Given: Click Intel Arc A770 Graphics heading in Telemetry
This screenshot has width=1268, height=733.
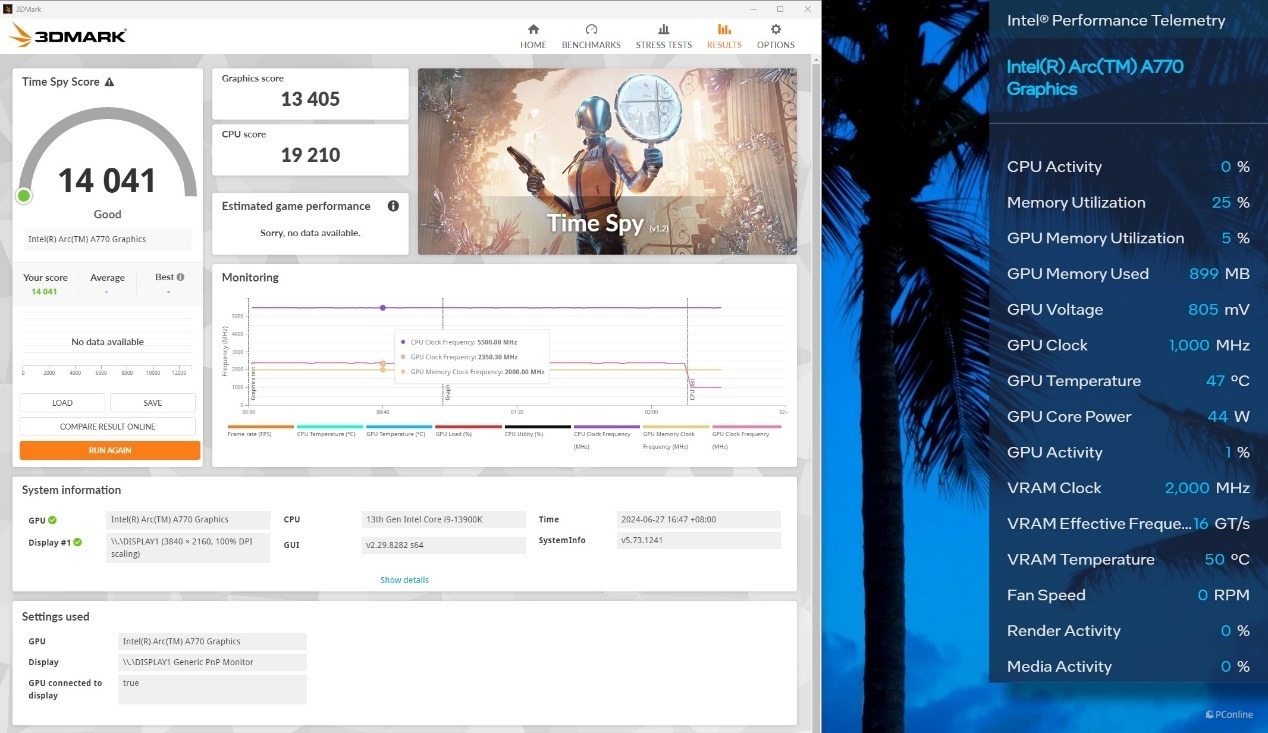Looking at the screenshot, I should [1095, 78].
